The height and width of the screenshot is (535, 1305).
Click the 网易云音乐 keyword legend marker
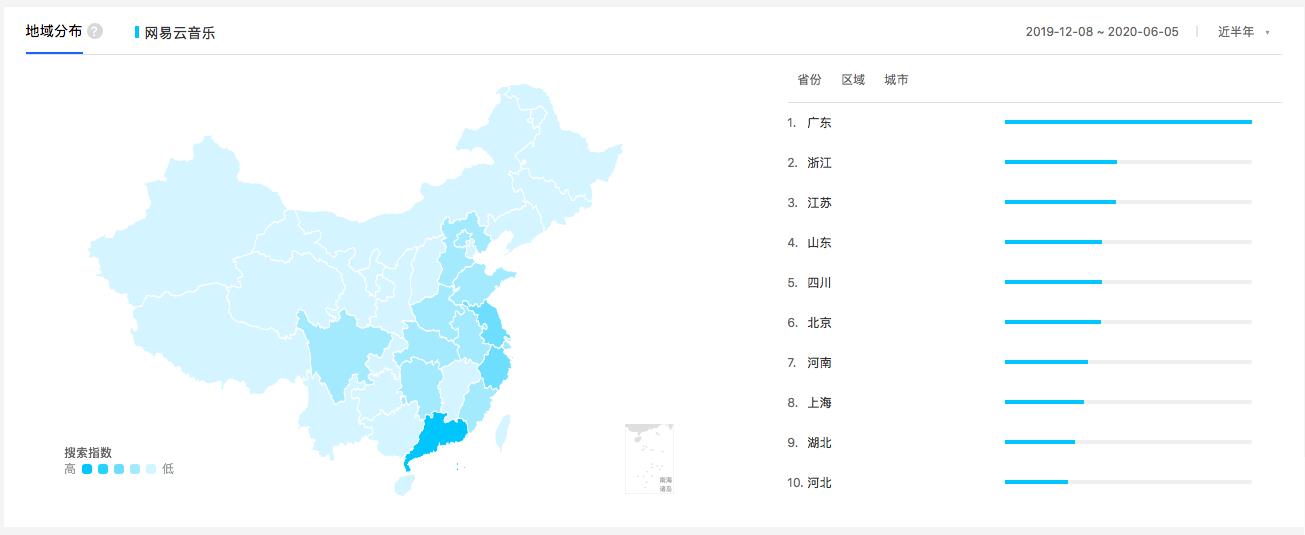coord(137,32)
